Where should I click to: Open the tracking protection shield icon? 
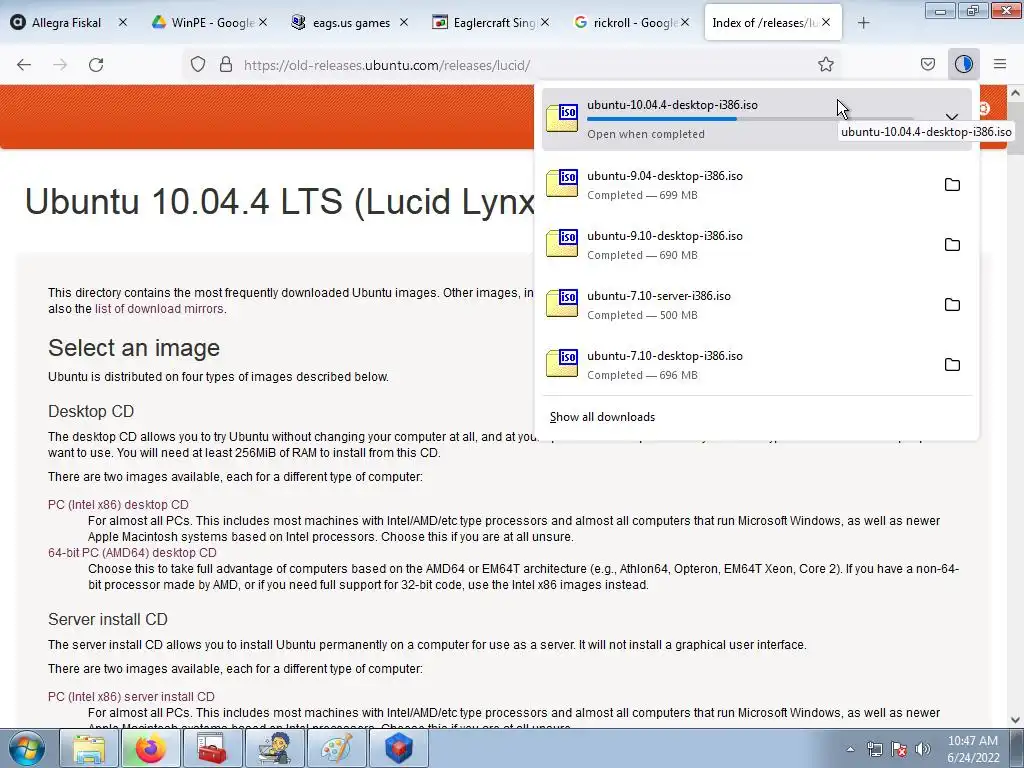[x=198, y=65]
